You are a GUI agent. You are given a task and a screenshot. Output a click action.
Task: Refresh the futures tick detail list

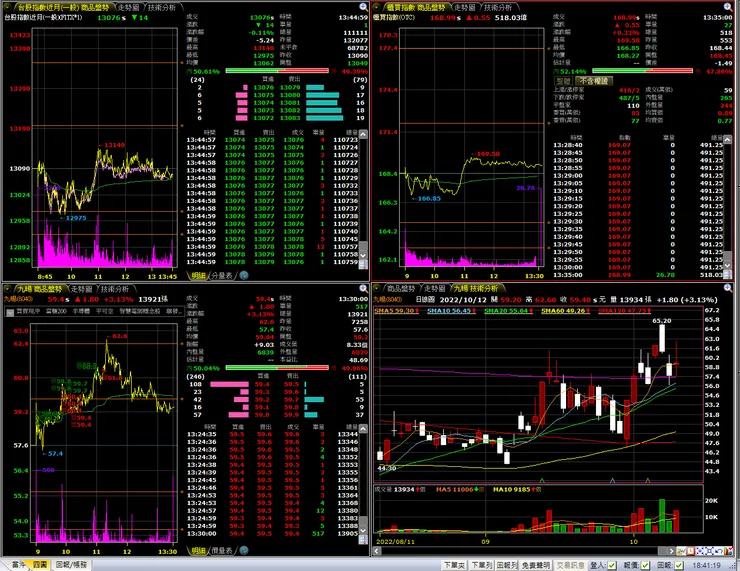pos(244,275)
